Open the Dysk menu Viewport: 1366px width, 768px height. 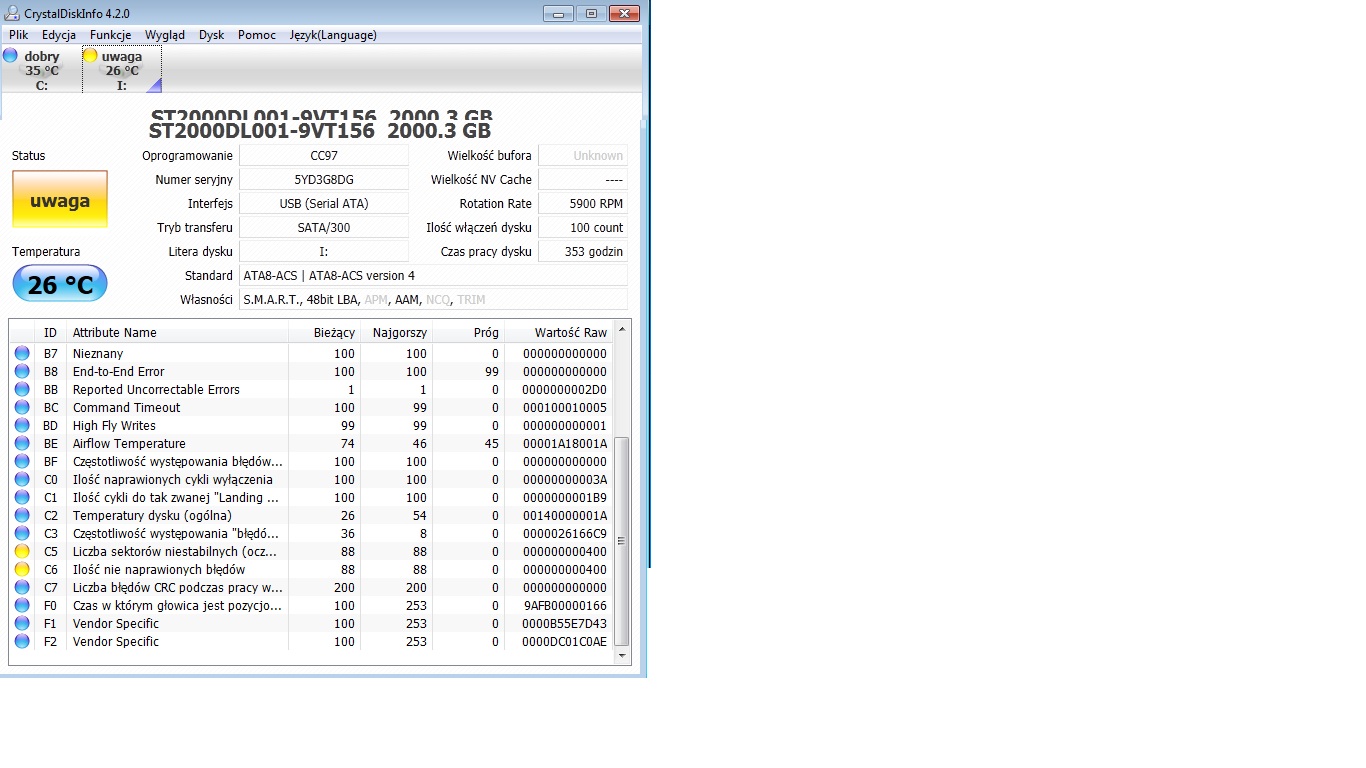[212, 35]
